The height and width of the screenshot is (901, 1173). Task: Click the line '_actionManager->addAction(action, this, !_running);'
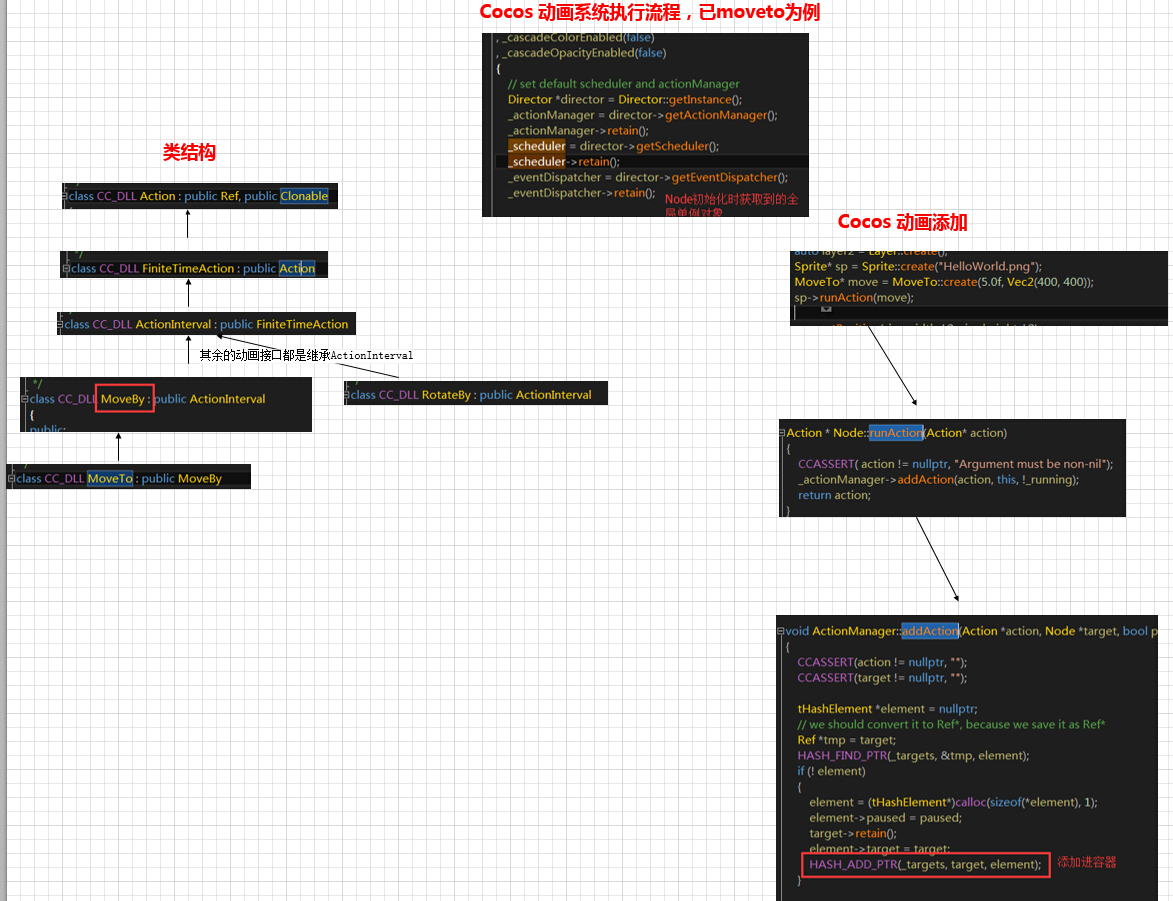[x=938, y=480]
